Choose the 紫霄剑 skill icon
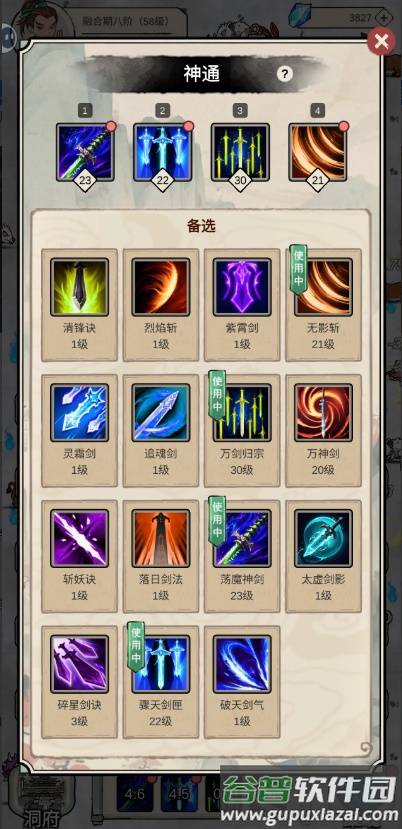The image size is (402, 829). tap(242, 287)
